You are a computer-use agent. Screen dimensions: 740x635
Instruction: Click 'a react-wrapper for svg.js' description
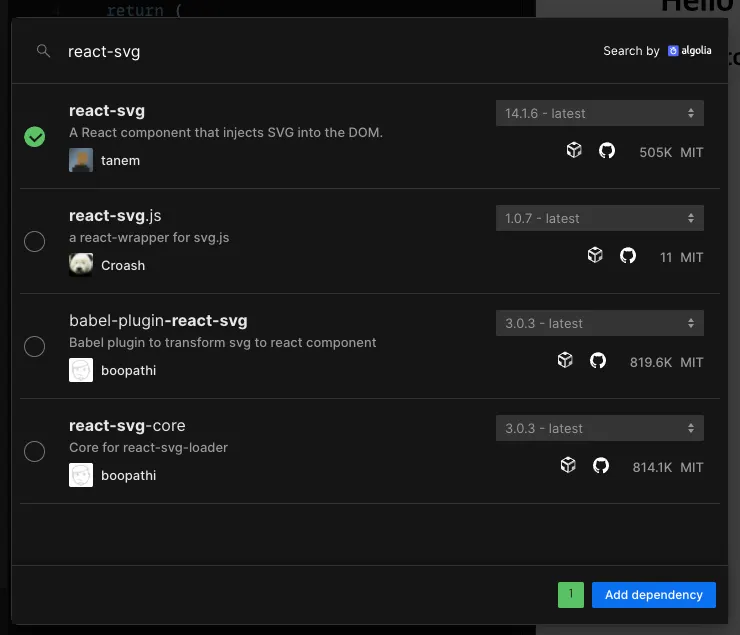[149, 237]
